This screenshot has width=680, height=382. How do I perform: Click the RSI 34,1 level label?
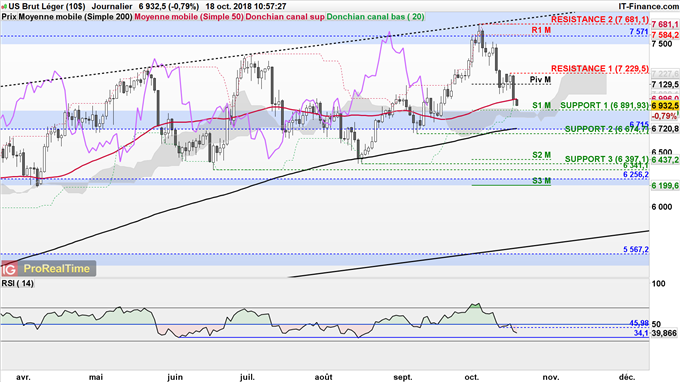click(x=641, y=333)
